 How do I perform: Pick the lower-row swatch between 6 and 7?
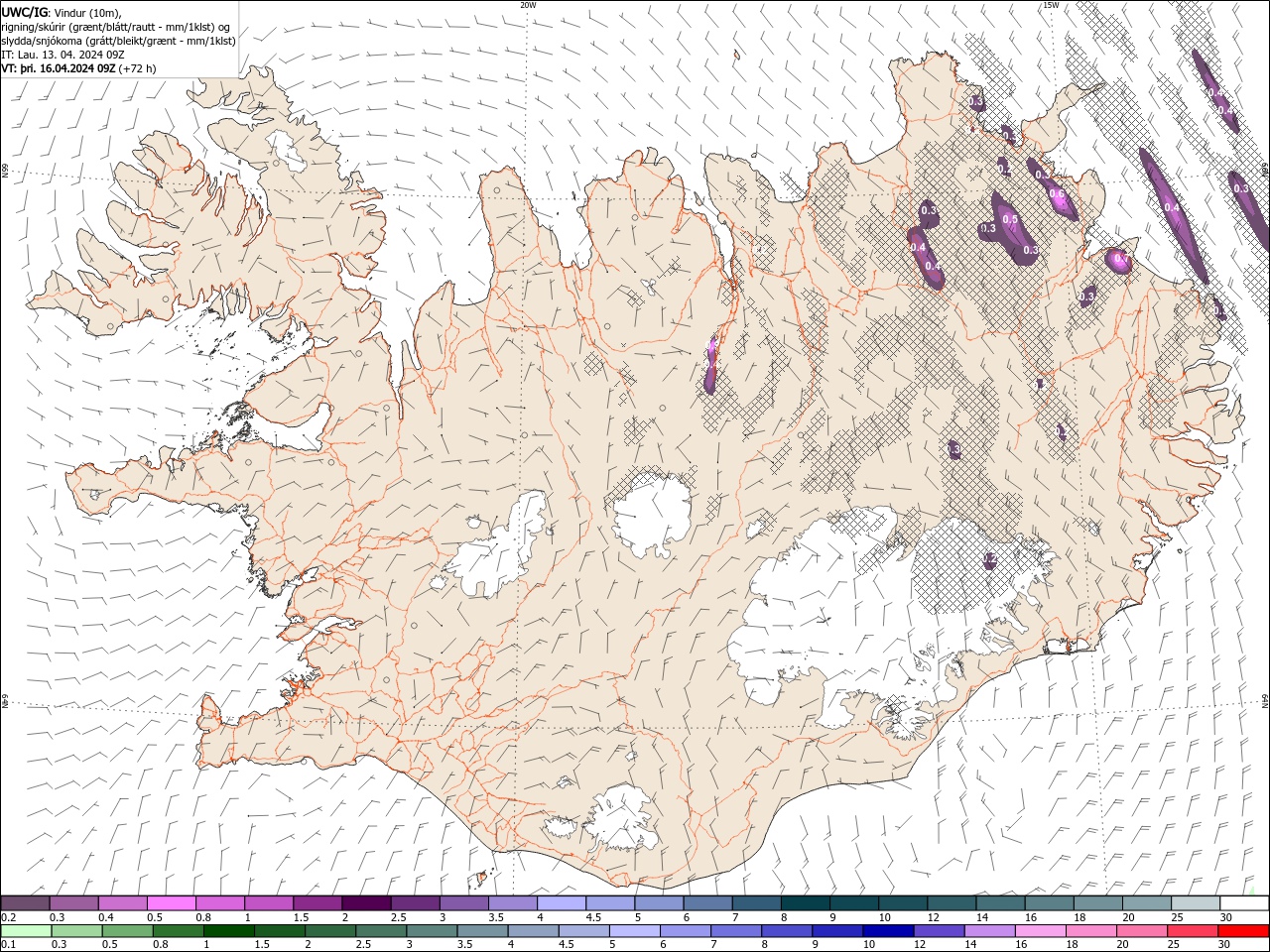(685, 931)
